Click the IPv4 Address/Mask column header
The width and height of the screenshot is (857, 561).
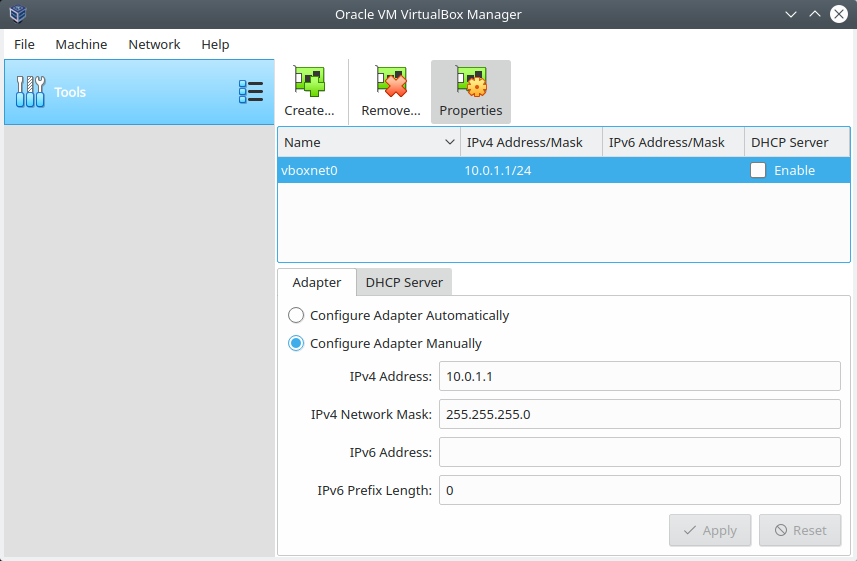[531, 142]
